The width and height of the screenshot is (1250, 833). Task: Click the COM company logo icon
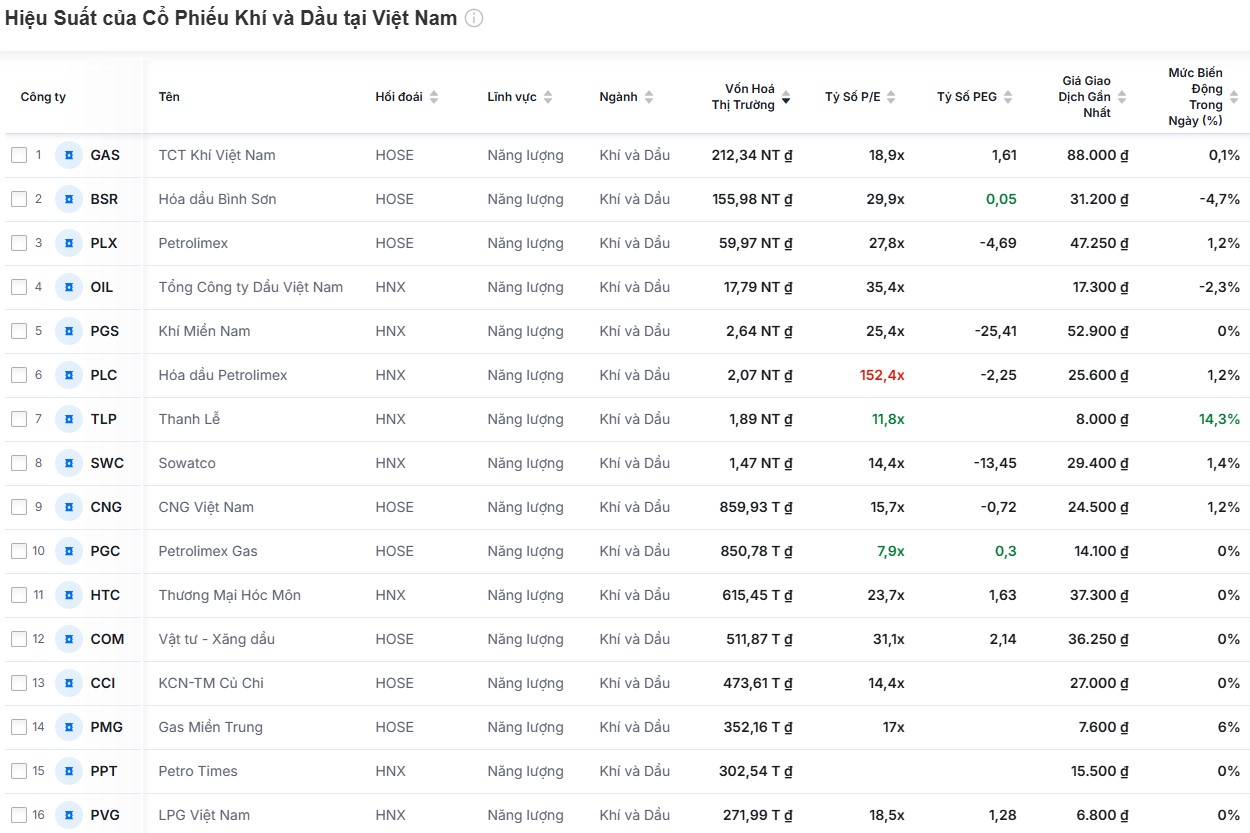pyautogui.click(x=69, y=639)
